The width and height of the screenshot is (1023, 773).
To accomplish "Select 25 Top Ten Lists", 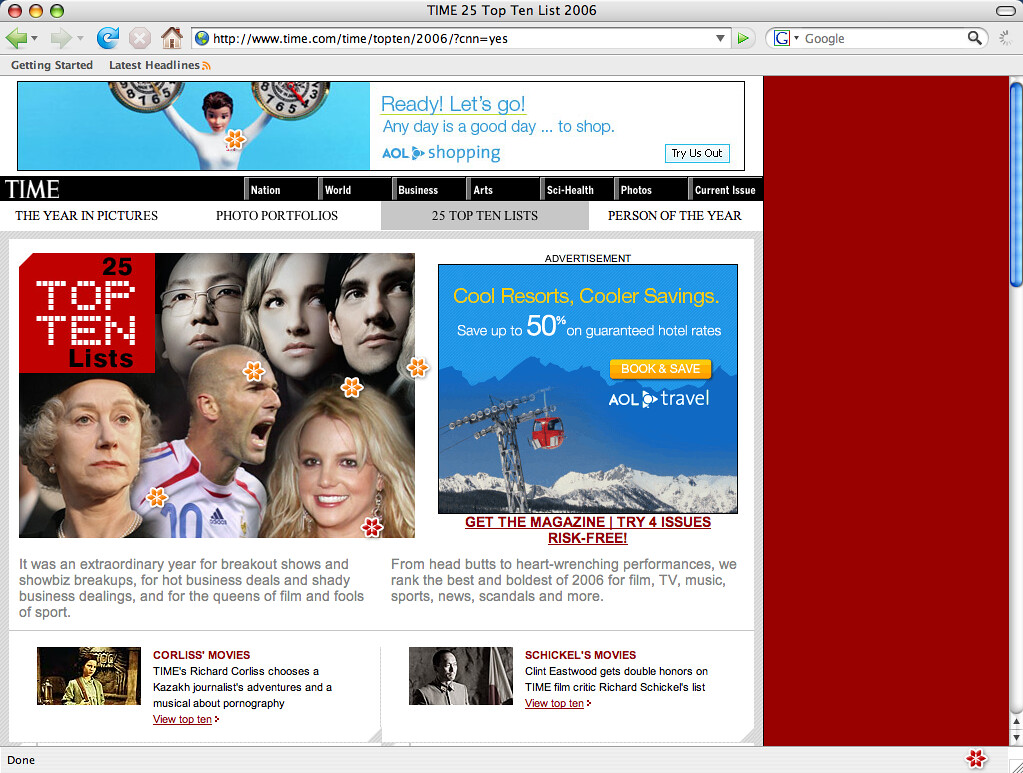I will (485, 216).
